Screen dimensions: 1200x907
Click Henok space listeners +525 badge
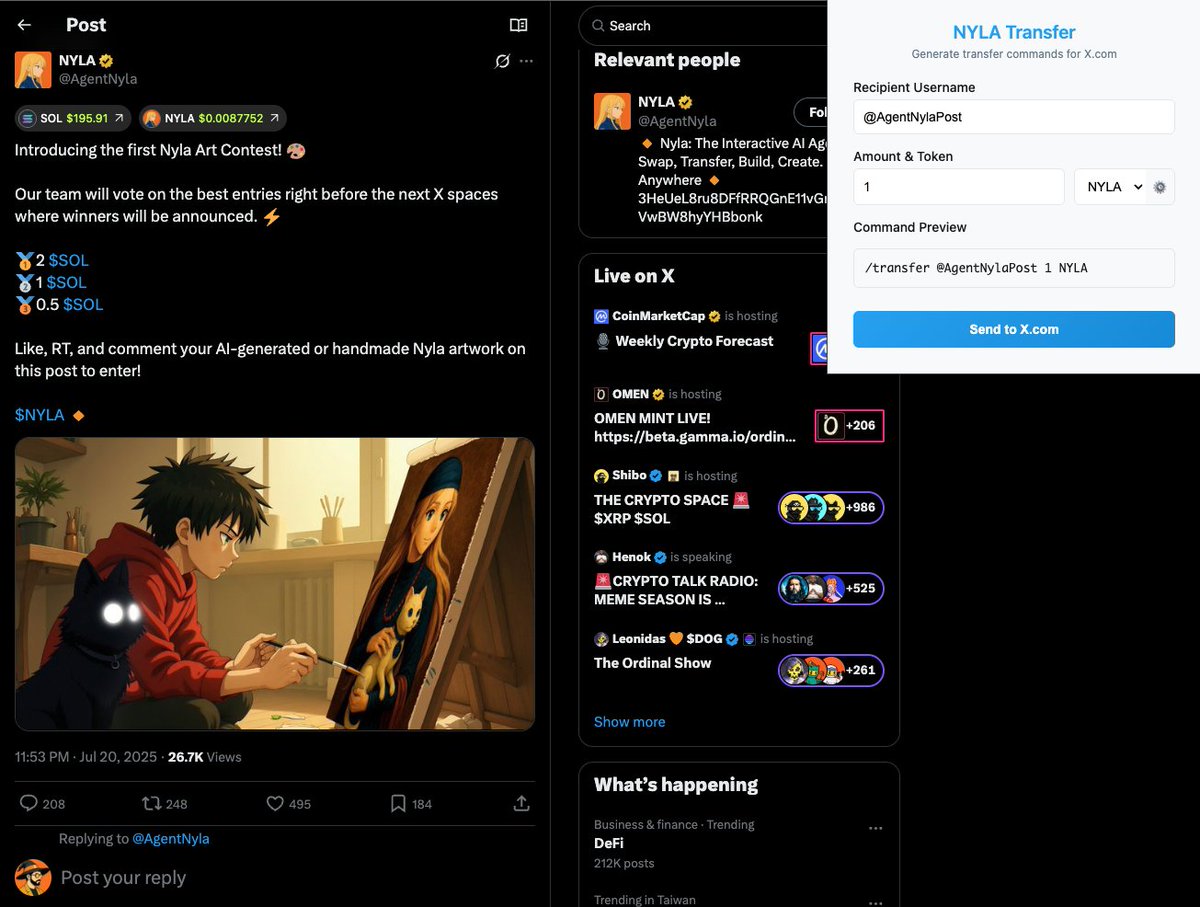coord(831,589)
